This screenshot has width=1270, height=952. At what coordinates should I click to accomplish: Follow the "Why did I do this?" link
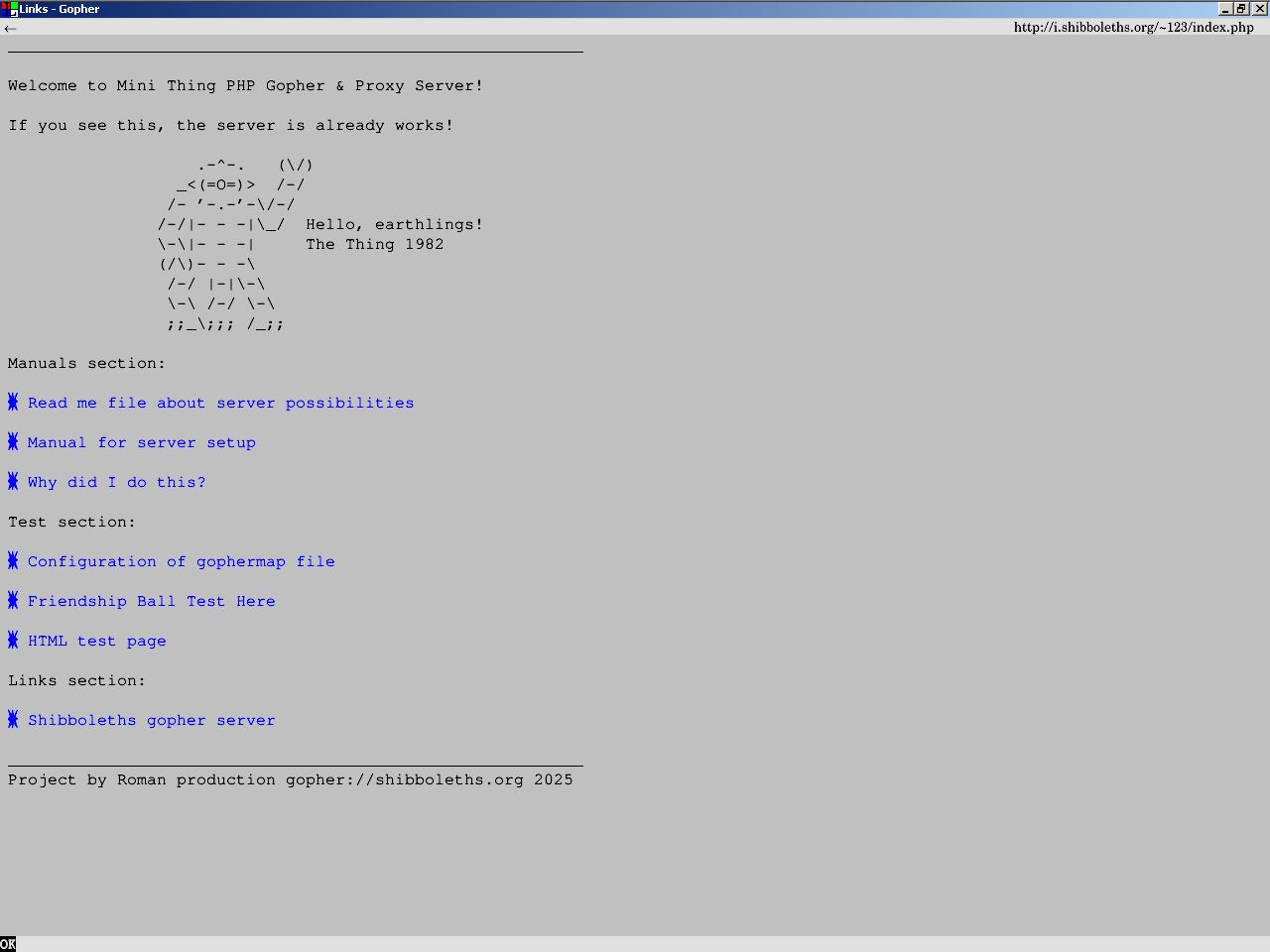[x=116, y=482]
